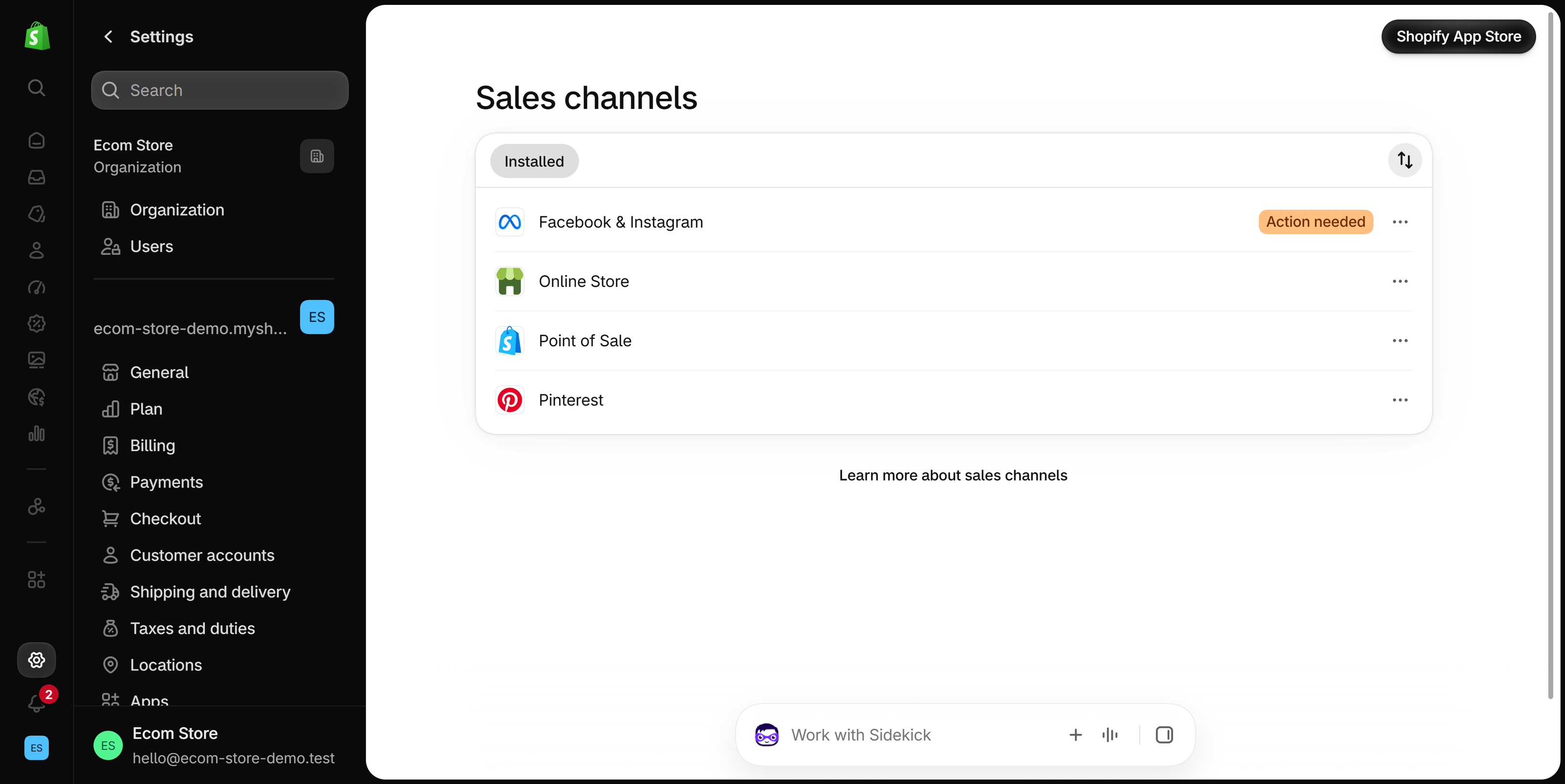Open more options for Pinterest

pos(1400,400)
